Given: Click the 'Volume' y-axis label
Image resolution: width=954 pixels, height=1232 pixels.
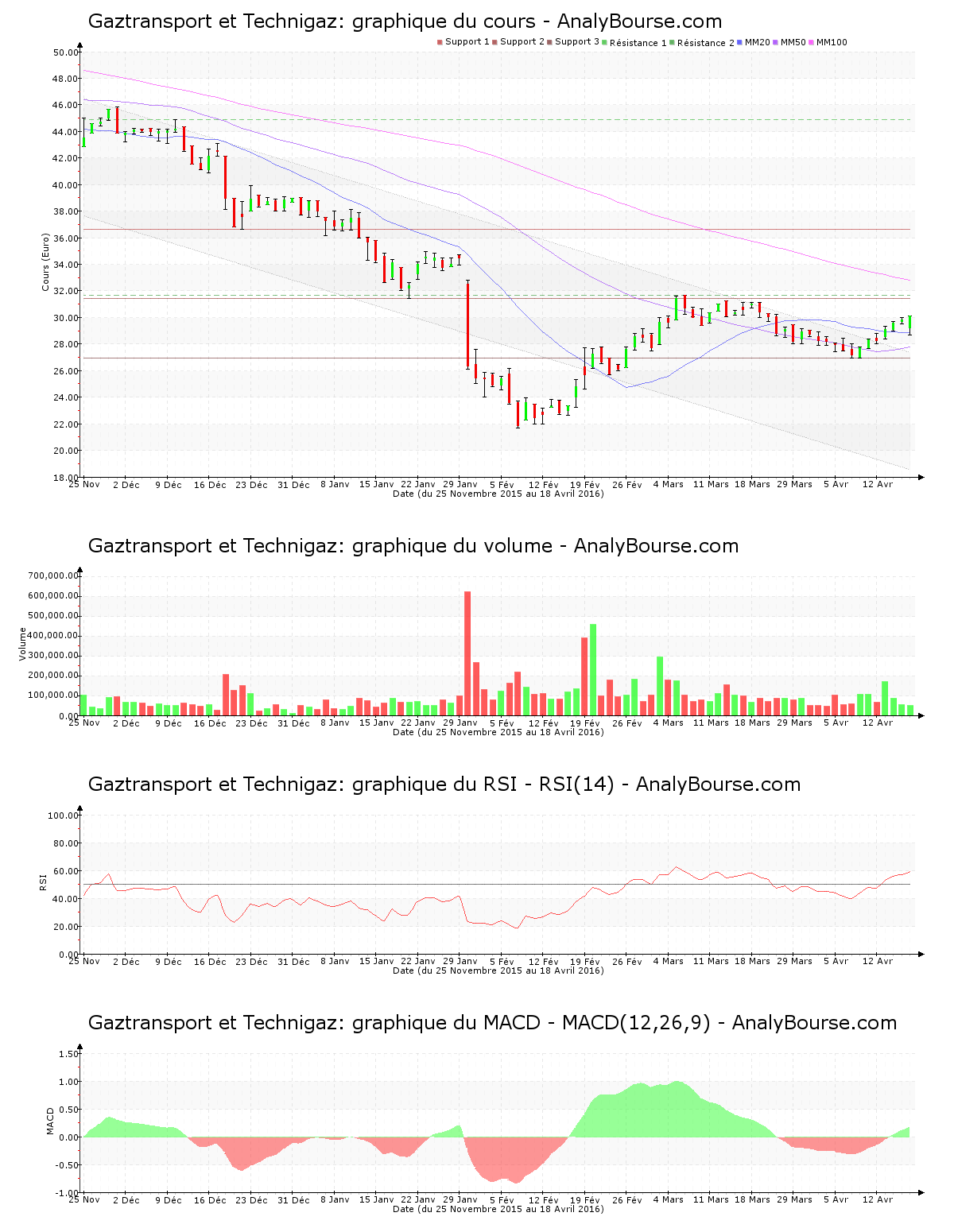Looking at the screenshot, I should [x=22, y=645].
